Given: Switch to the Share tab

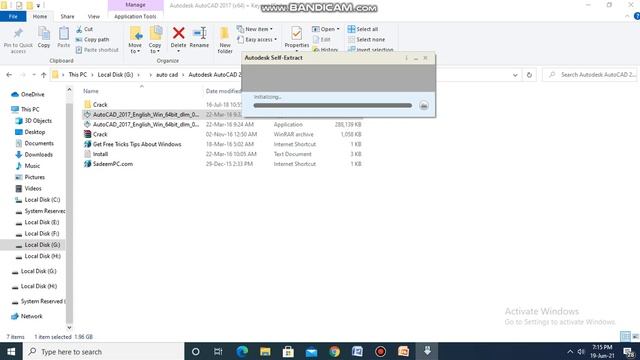Looking at the screenshot, I should pyautogui.click(x=67, y=16).
